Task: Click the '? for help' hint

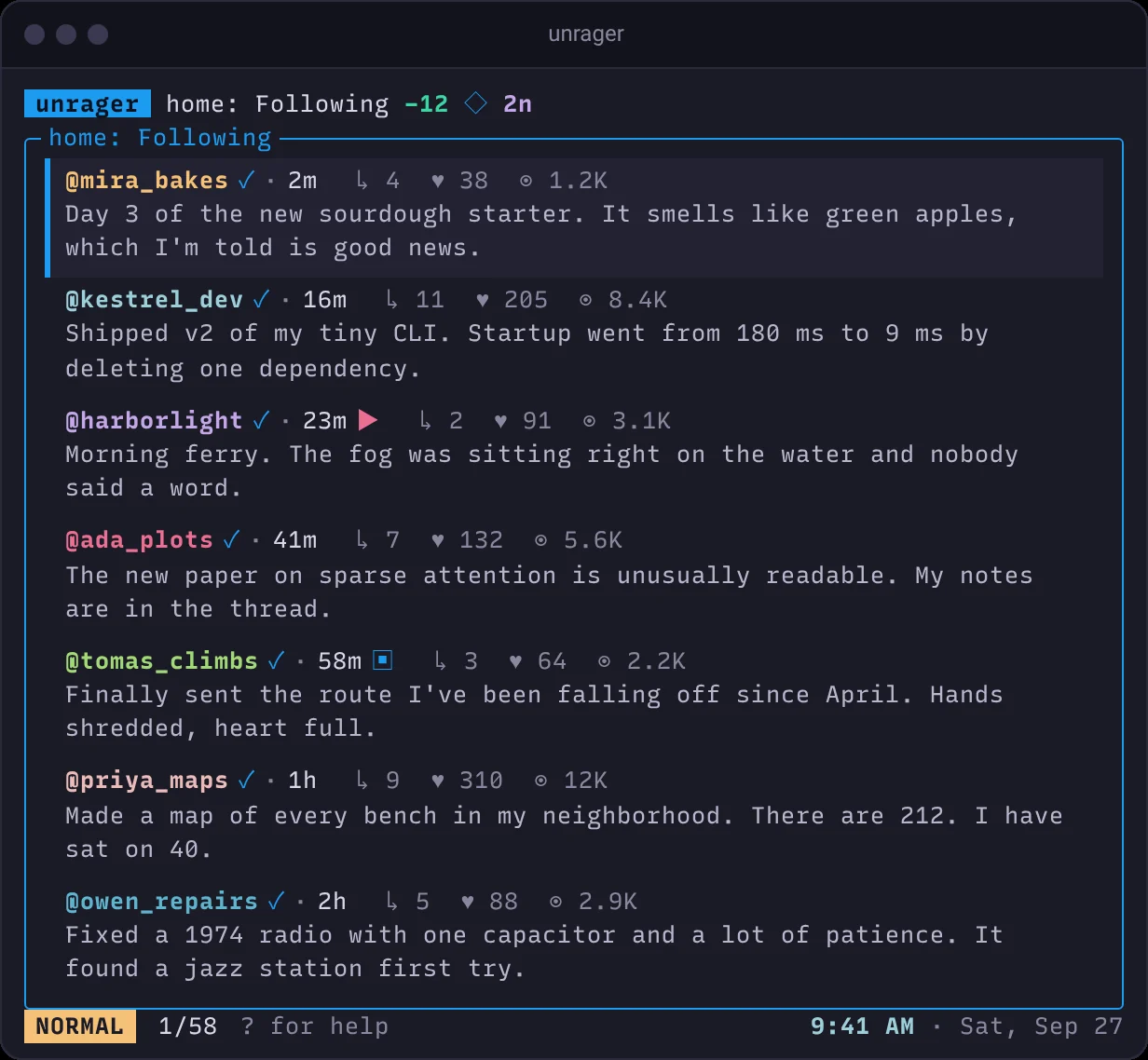Action: click(x=314, y=1026)
